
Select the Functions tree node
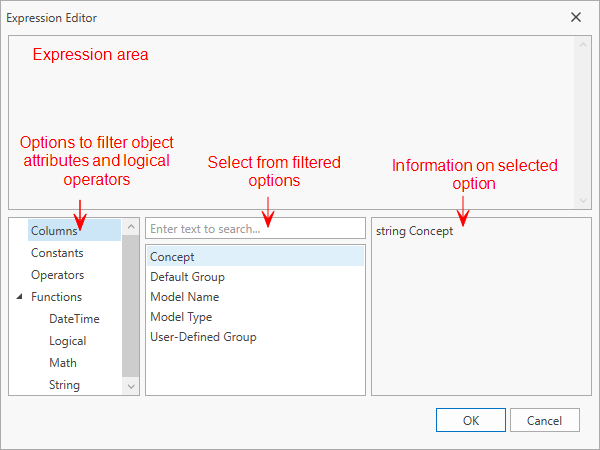pyautogui.click(x=56, y=297)
